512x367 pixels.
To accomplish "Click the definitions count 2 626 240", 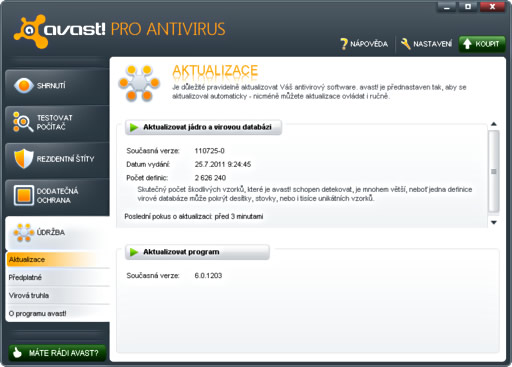I will [210, 178].
